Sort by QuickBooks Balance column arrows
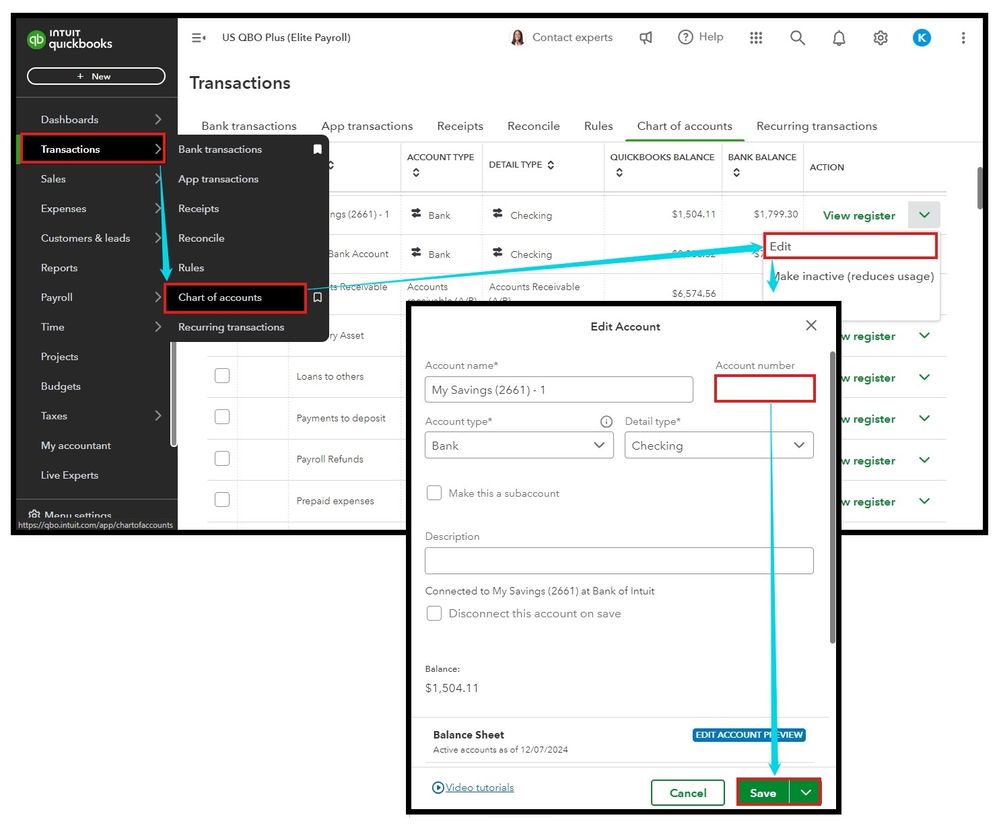Image resolution: width=999 pixels, height=828 pixels. [x=619, y=173]
